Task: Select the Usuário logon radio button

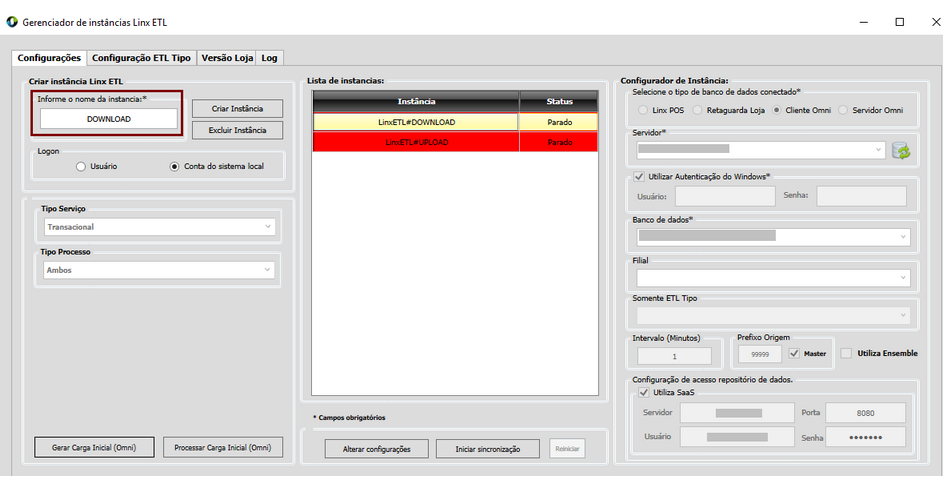Action: [81, 167]
